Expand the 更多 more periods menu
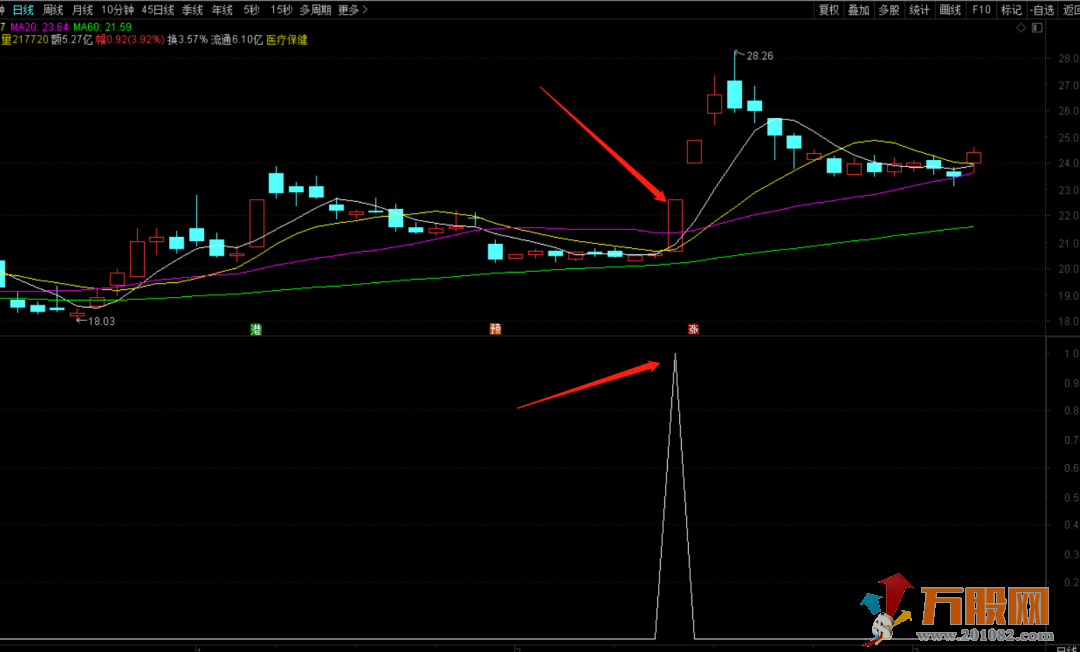The image size is (1080, 652). point(353,10)
